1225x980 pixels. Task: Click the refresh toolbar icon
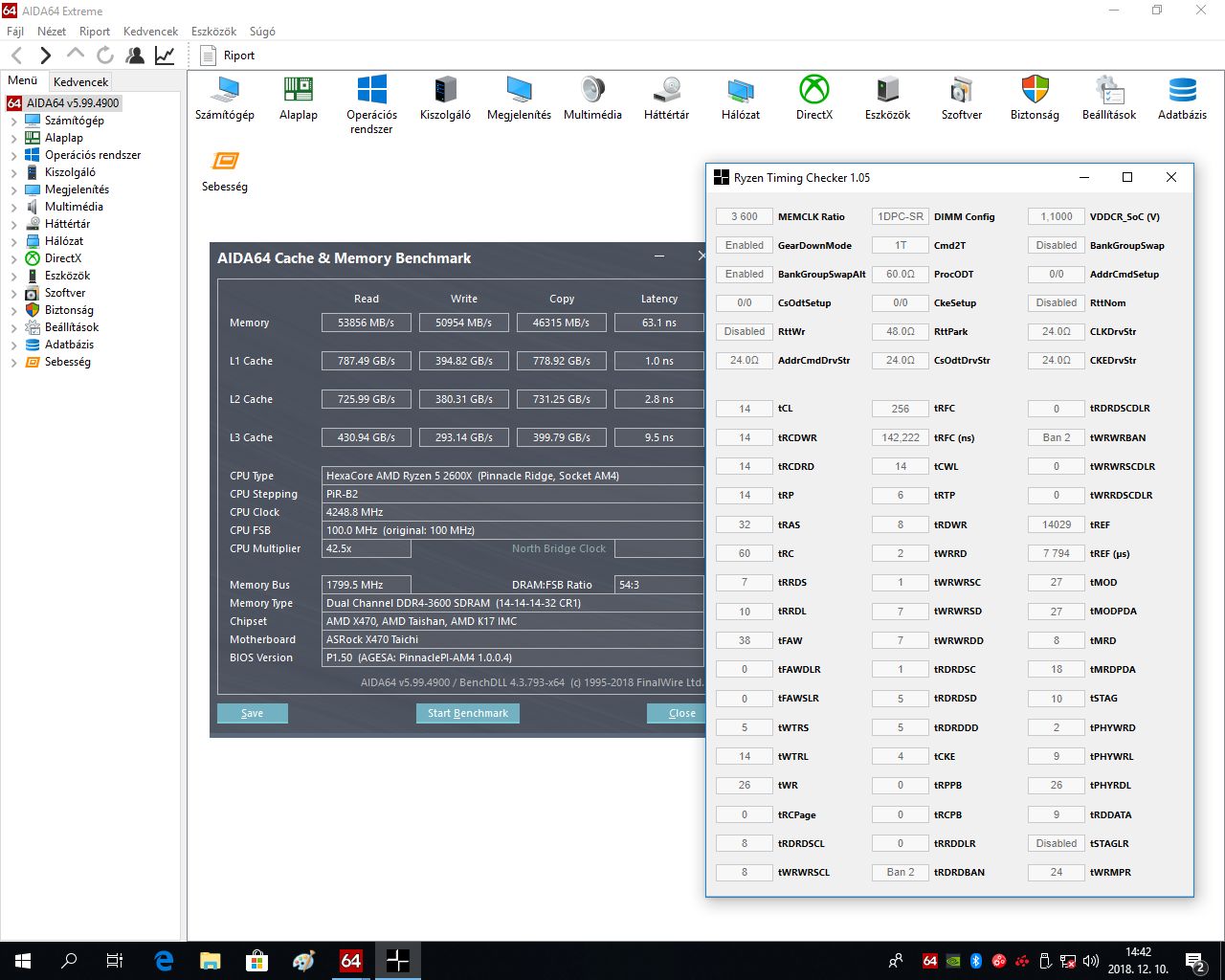pos(105,56)
